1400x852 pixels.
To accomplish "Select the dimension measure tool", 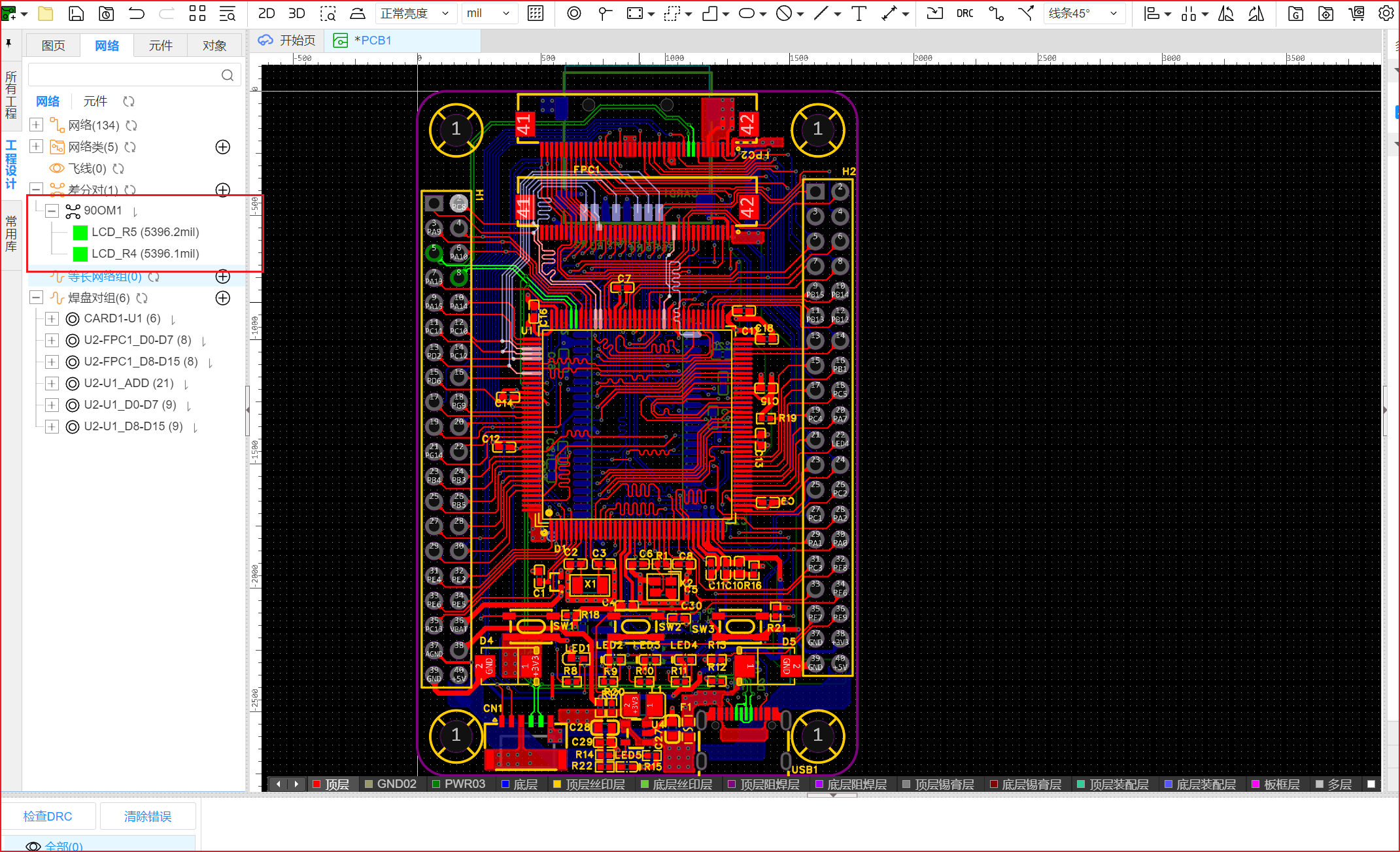I will [x=890, y=13].
